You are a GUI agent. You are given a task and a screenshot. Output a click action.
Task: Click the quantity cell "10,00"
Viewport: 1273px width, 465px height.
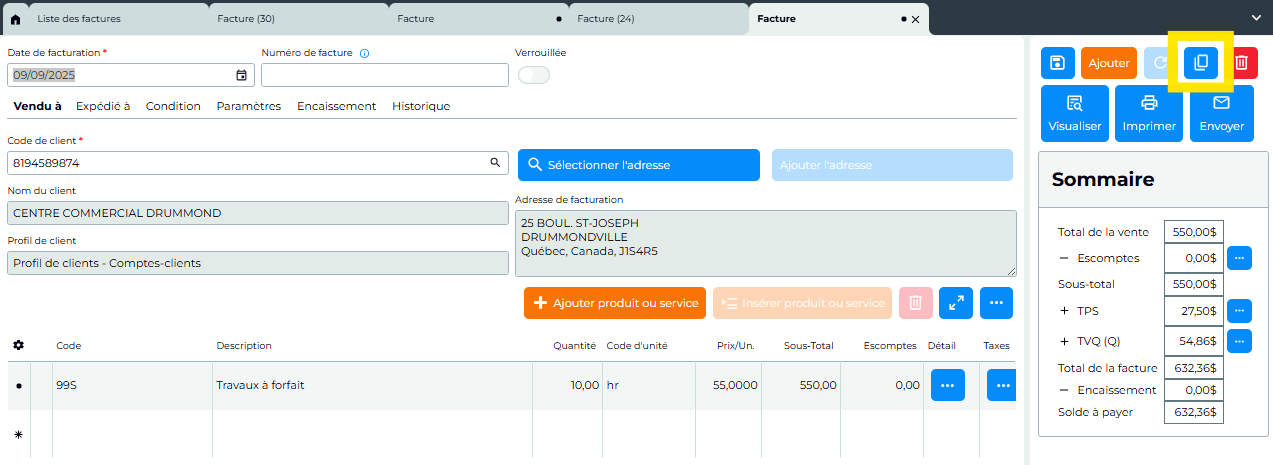(567, 385)
